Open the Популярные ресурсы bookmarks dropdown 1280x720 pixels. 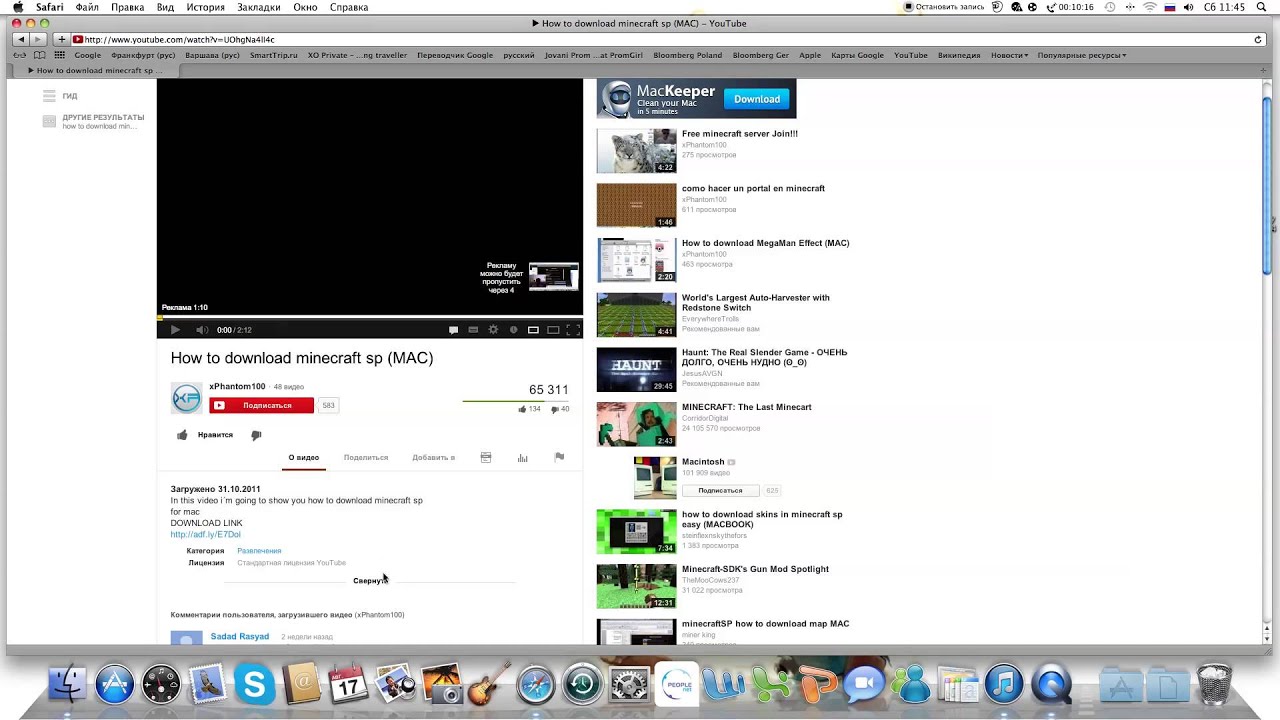click(1082, 56)
